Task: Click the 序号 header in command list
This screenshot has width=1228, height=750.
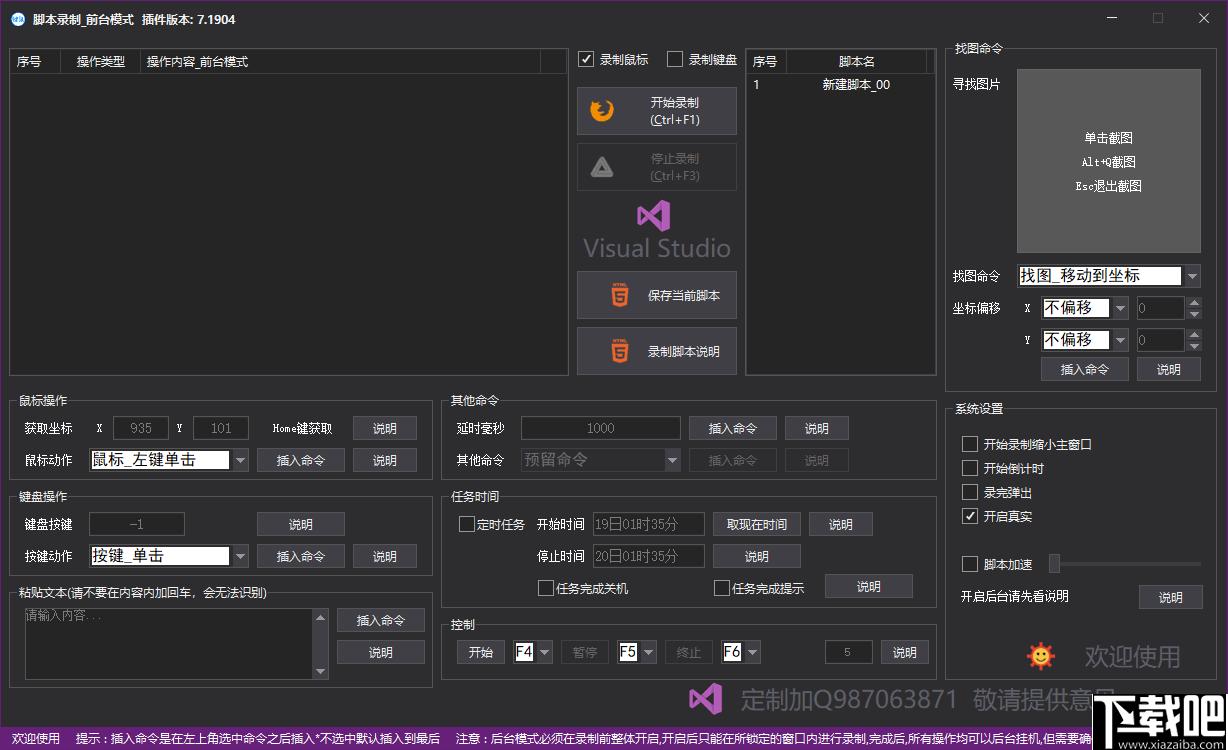Action: coord(36,61)
